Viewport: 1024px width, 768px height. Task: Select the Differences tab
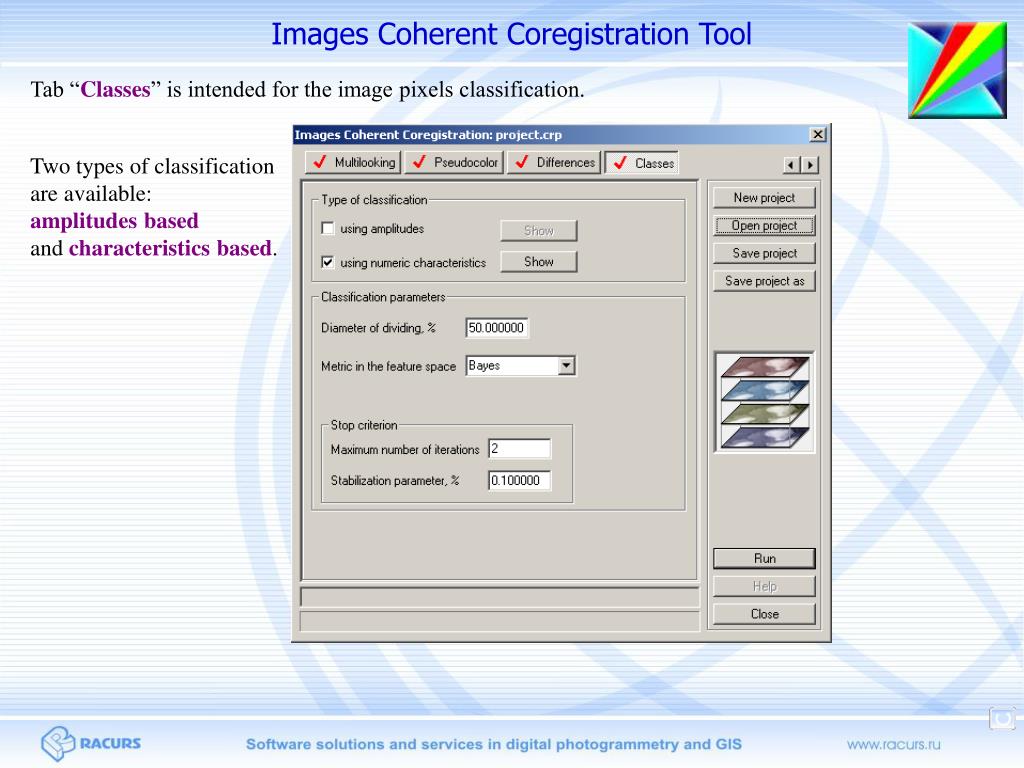click(x=553, y=163)
